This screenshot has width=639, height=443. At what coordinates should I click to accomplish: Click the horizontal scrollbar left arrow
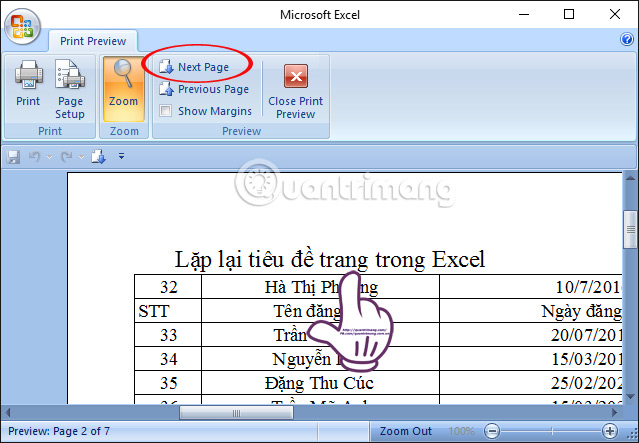coord(7,413)
